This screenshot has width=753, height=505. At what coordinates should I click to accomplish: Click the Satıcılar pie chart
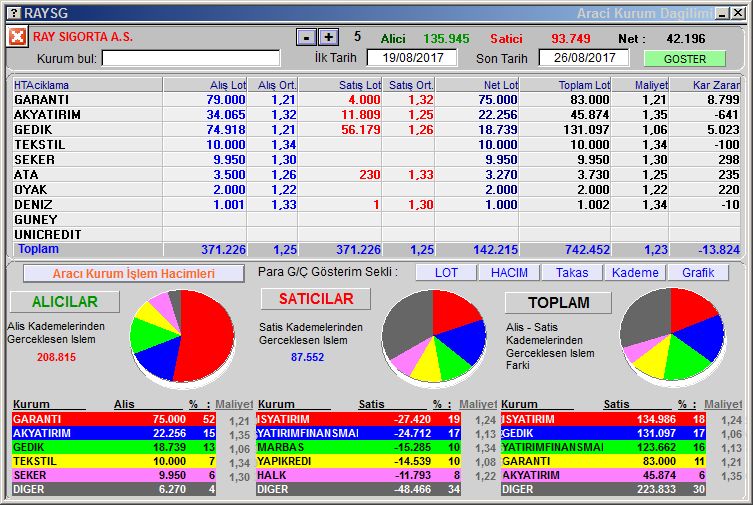434,337
